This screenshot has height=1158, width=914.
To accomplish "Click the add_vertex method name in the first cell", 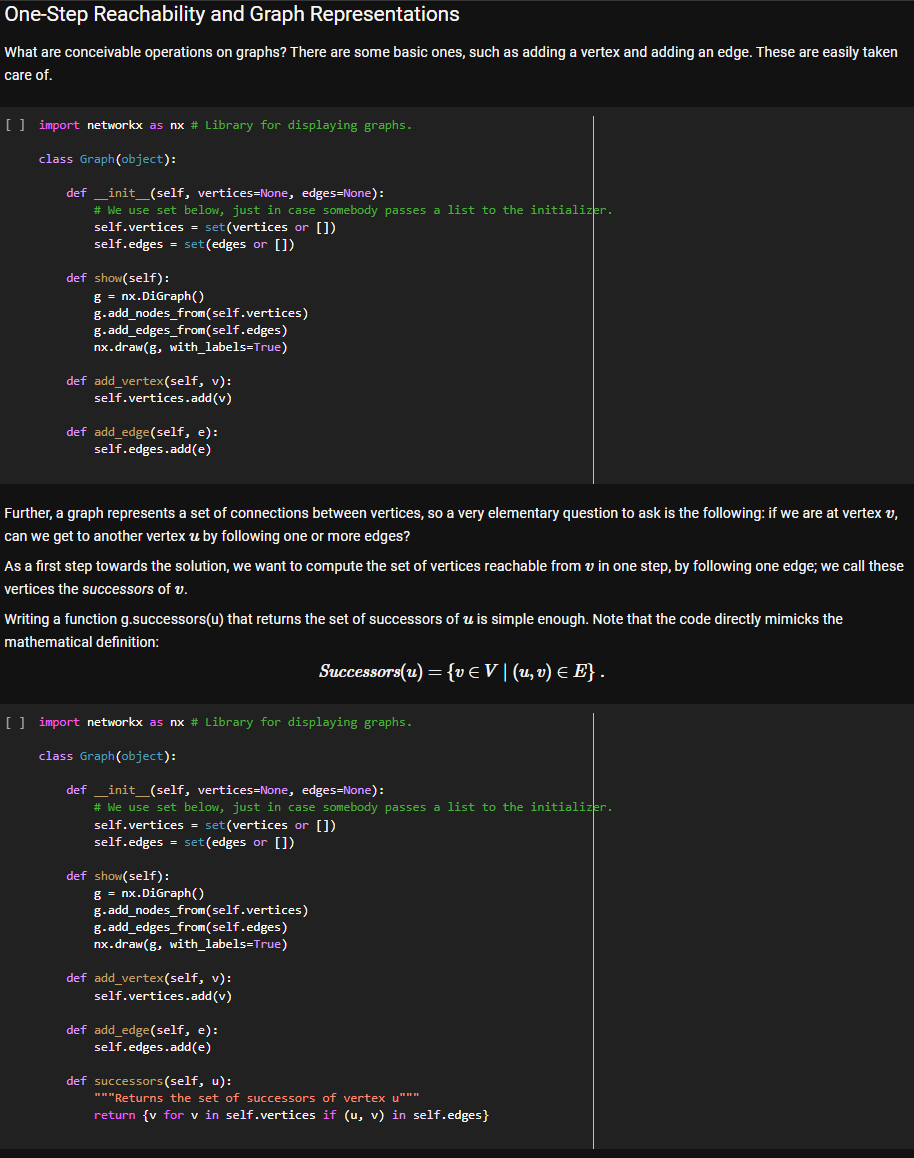I will point(128,380).
